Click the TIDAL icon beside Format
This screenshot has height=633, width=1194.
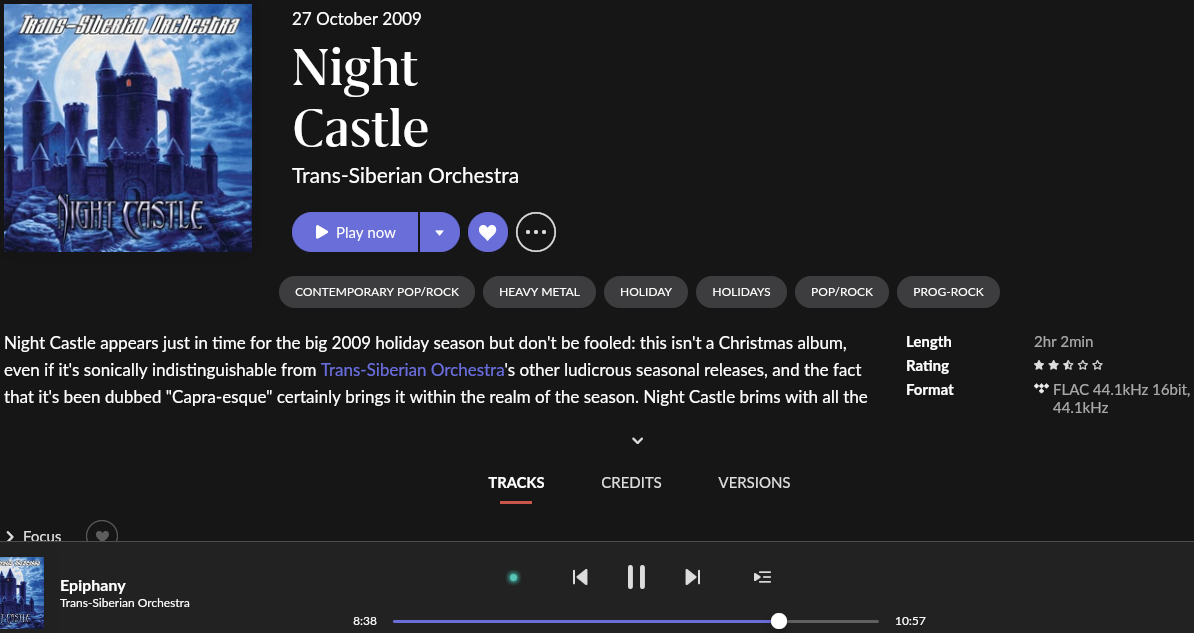[x=1041, y=389]
